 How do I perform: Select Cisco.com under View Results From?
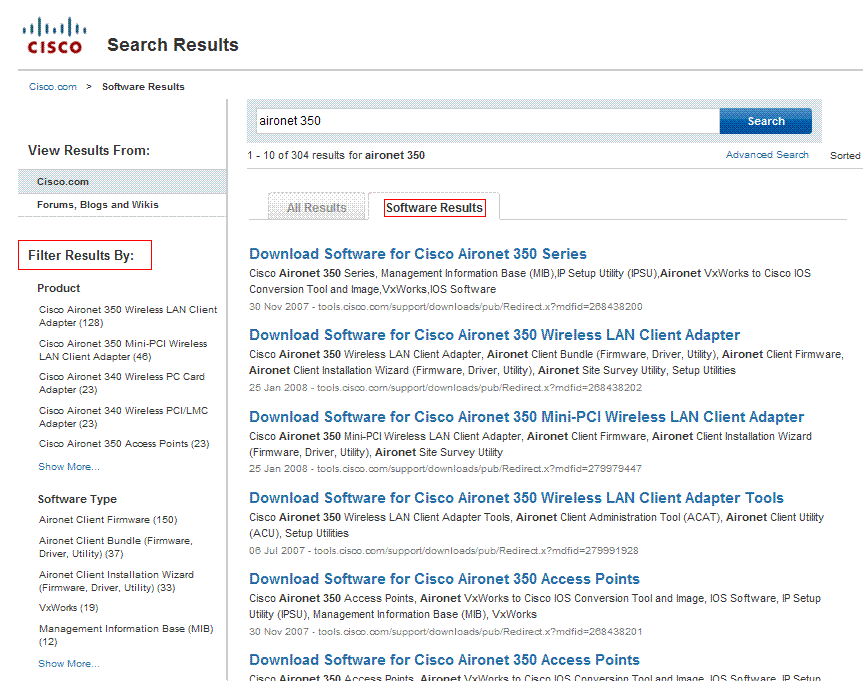pyautogui.click(x=122, y=182)
